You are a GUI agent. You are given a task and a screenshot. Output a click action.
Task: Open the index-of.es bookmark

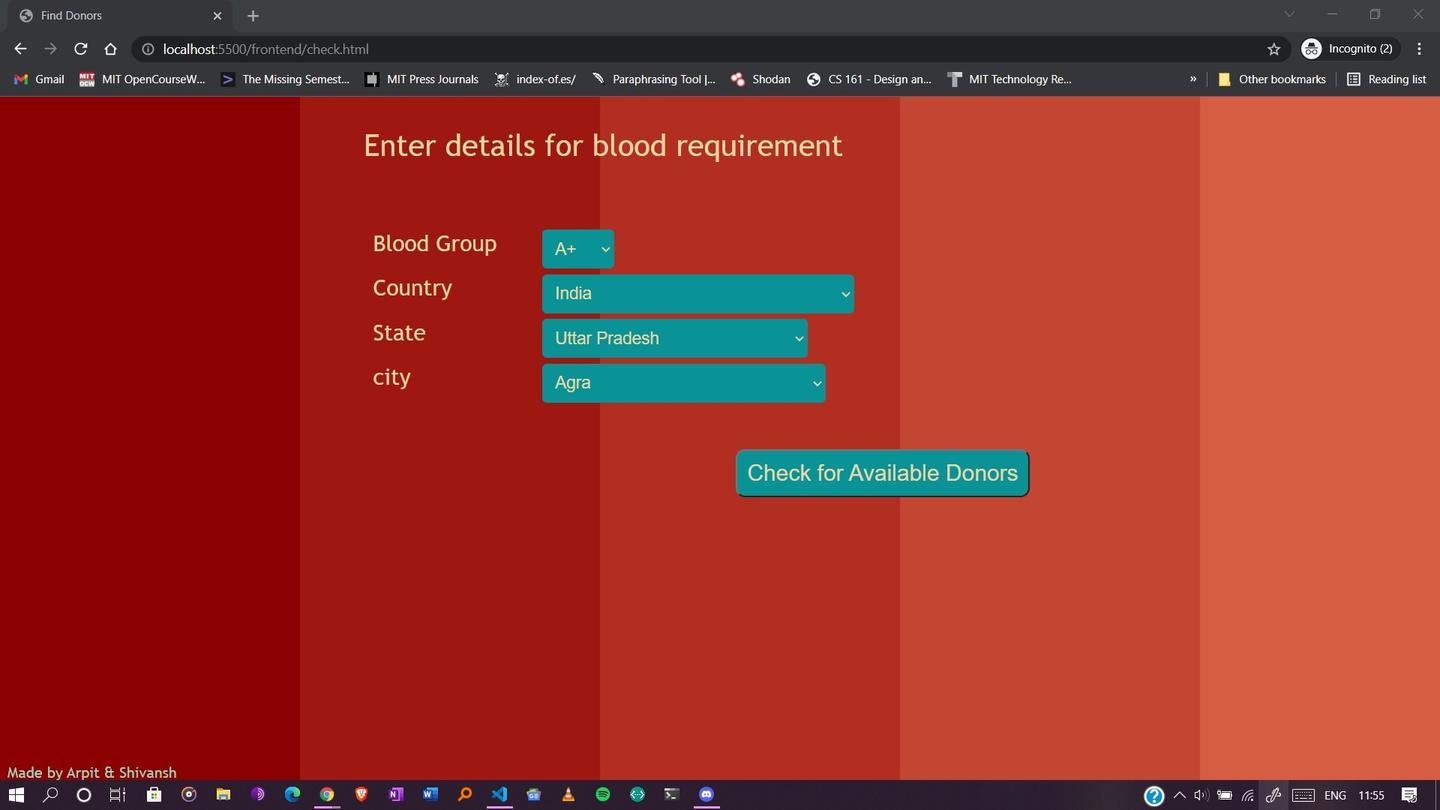pyautogui.click(x=535, y=79)
